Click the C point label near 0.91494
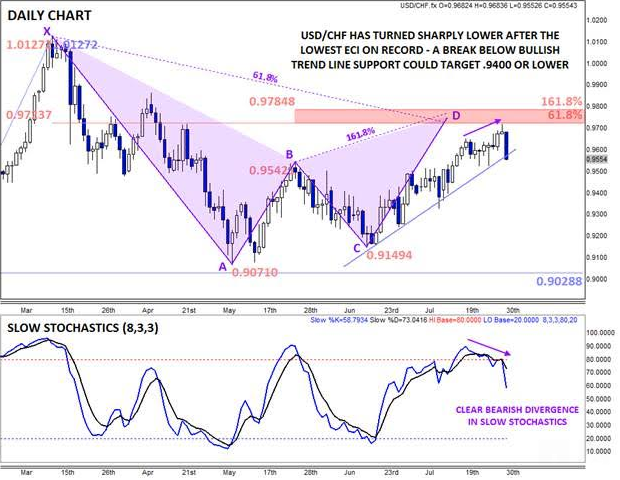Screen dimensions: 620x480 [356, 248]
